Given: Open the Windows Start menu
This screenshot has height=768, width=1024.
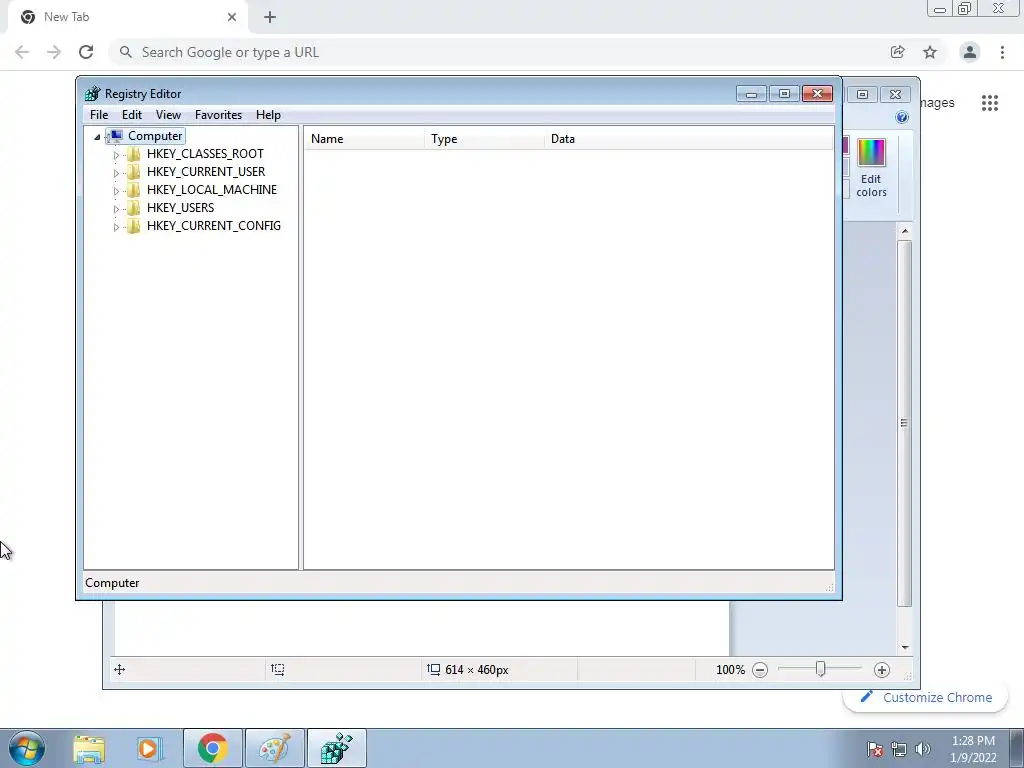Looking at the screenshot, I should click(x=27, y=748).
